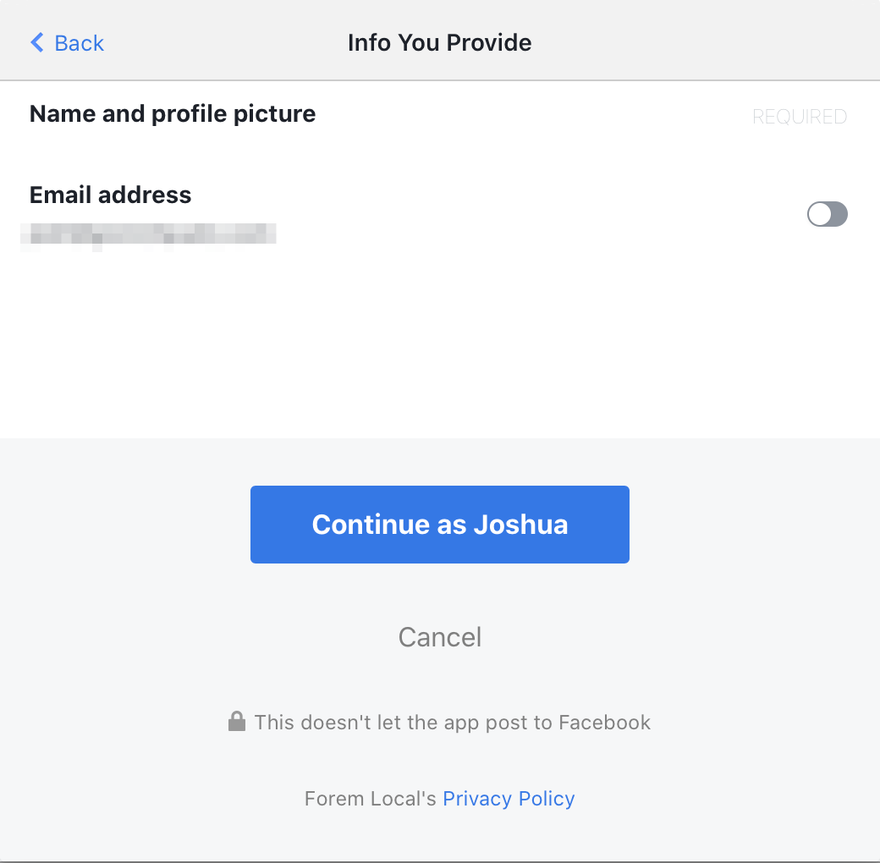
Task: Go back using the Back text link
Action: (79, 43)
